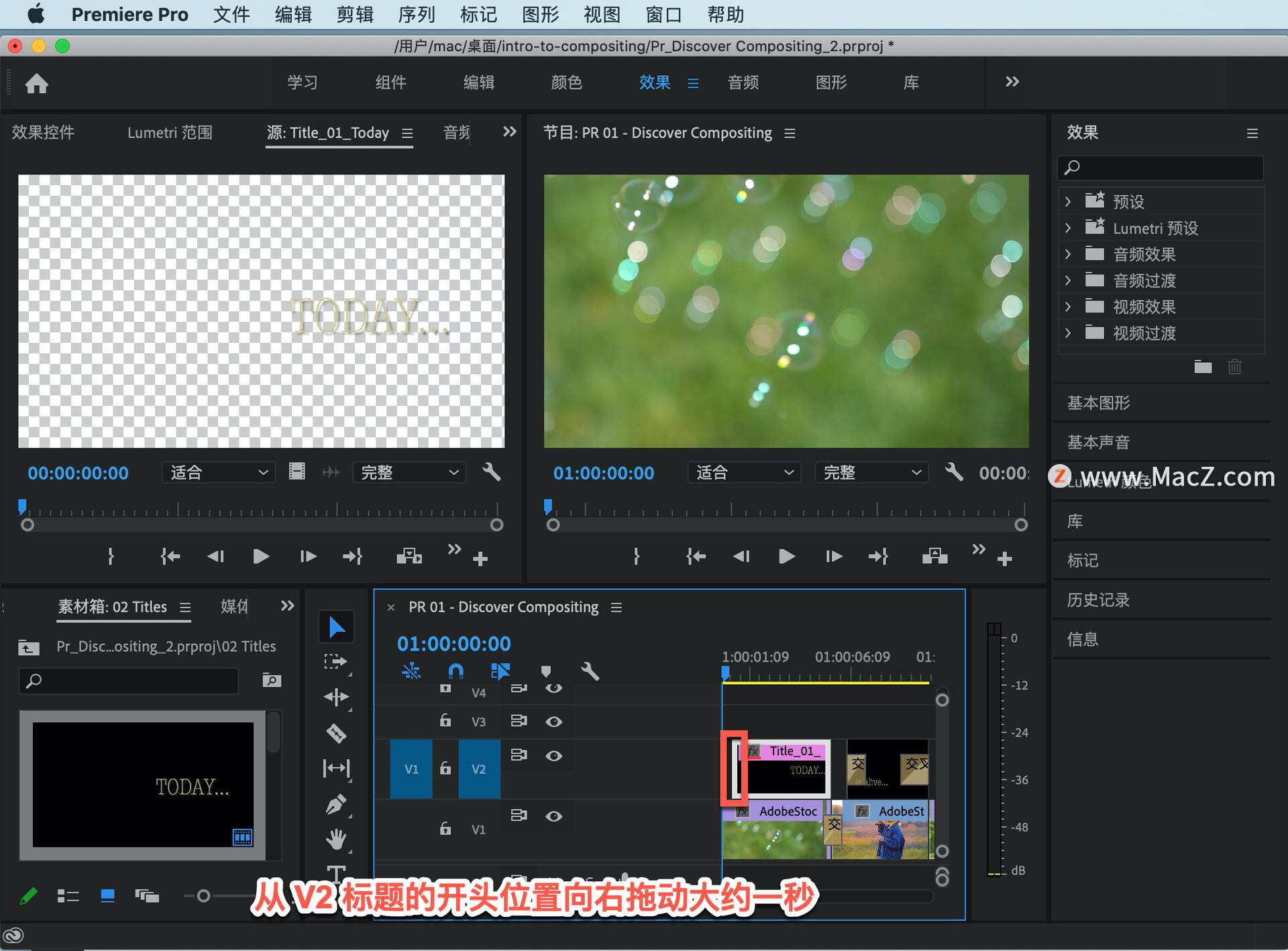The width and height of the screenshot is (1288, 951).
Task: Open program monitor zoom 适合 dropdown
Action: coord(744,472)
